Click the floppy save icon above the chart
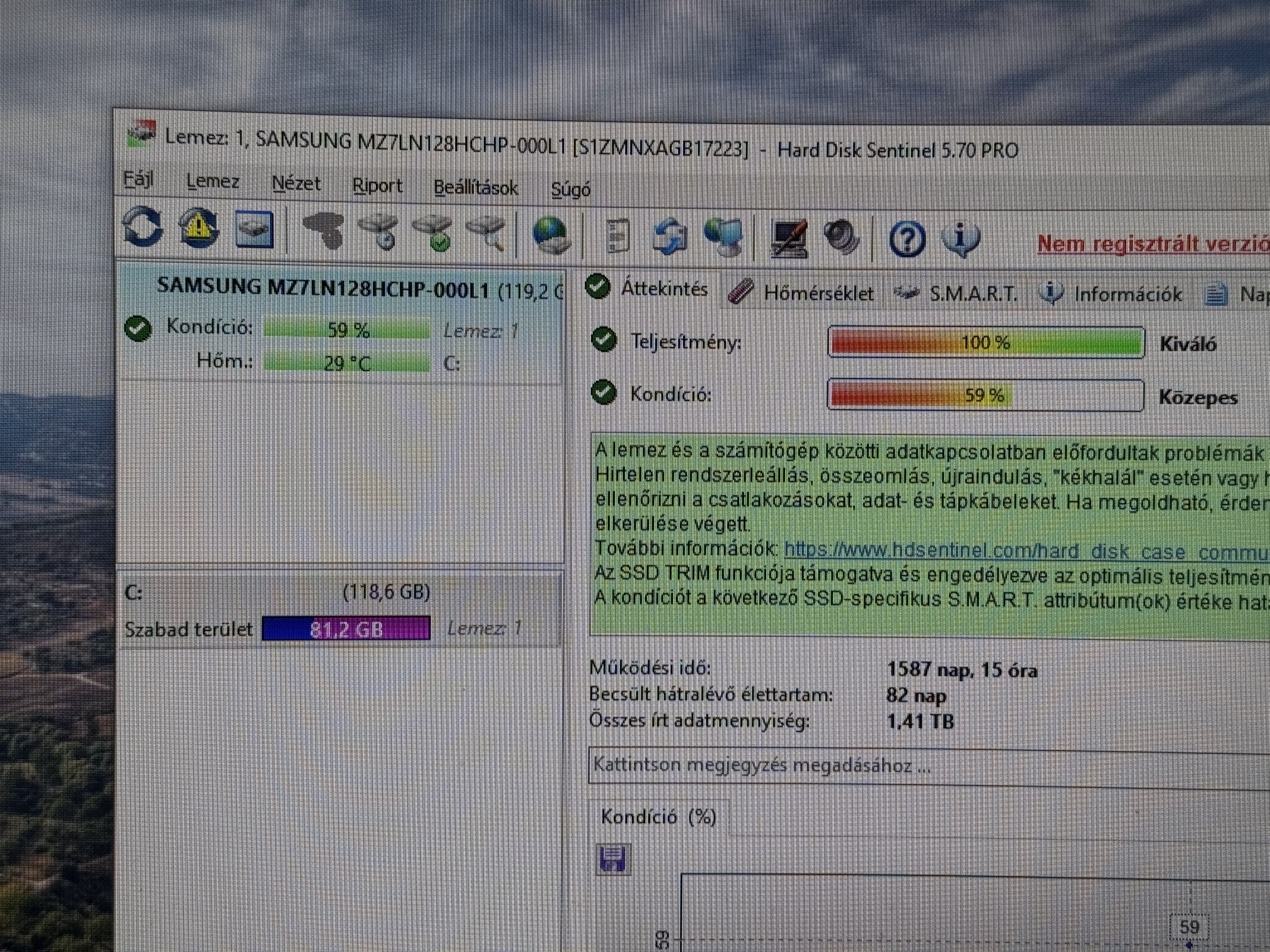The width and height of the screenshot is (1270, 952). pos(612,859)
